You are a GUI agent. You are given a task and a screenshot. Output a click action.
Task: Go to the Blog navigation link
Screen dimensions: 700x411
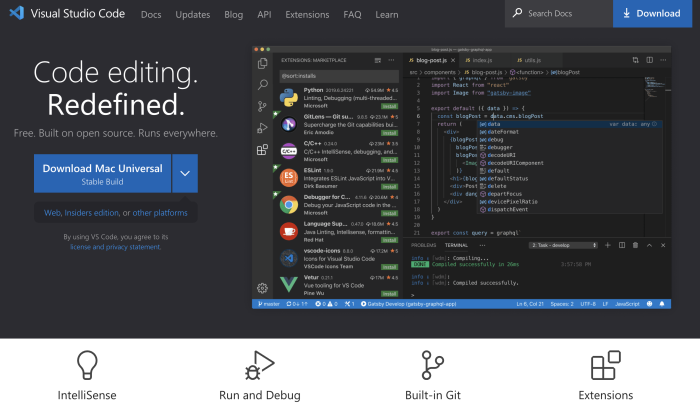(233, 15)
